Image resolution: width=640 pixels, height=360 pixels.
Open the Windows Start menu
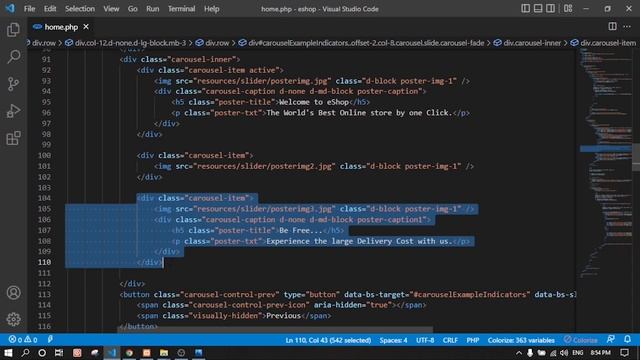(x=8, y=353)
